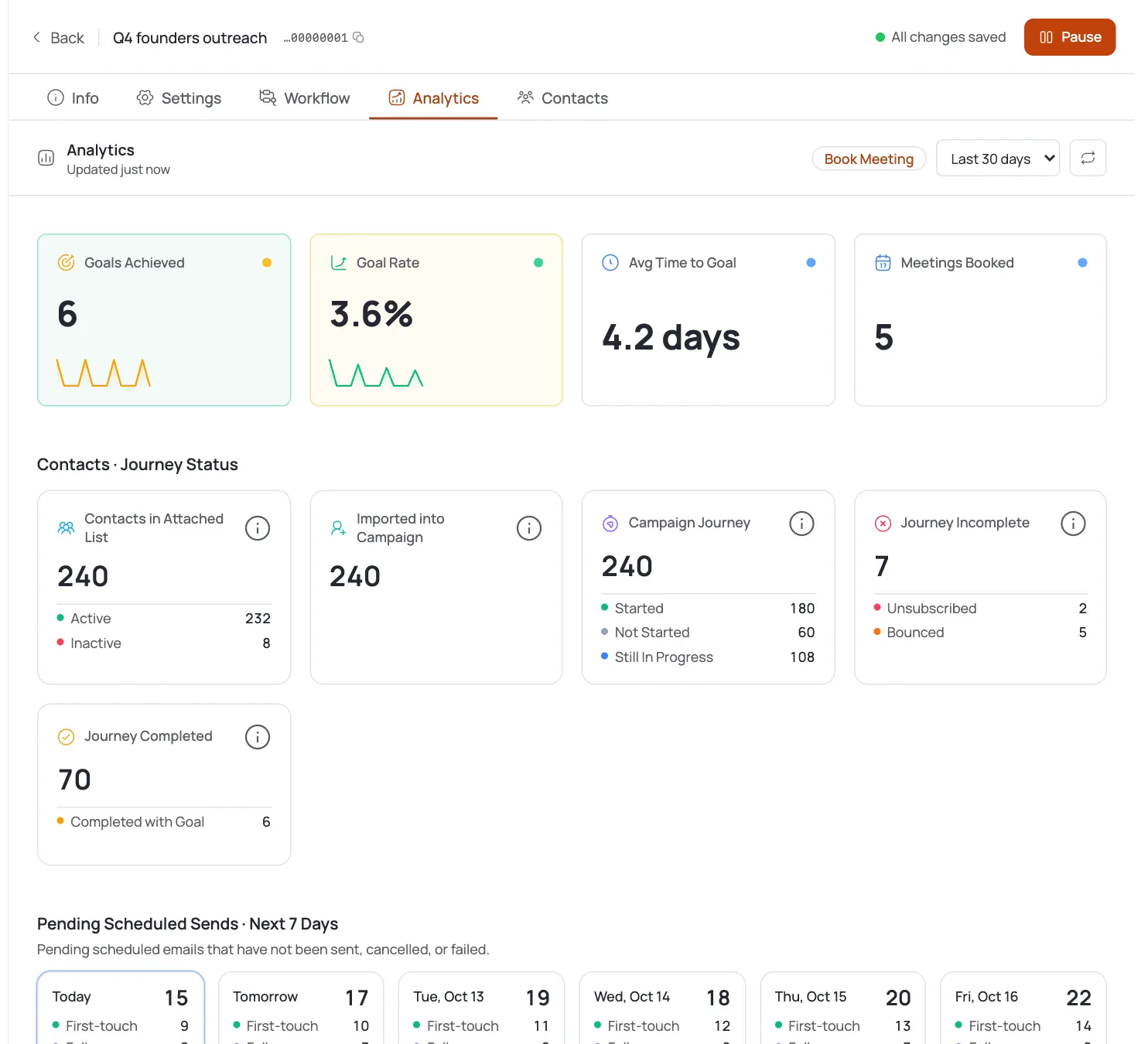The width and height of the screenshot is (1148, 1044).
Task: Click the Active contacts row
Action: [164, 619]
